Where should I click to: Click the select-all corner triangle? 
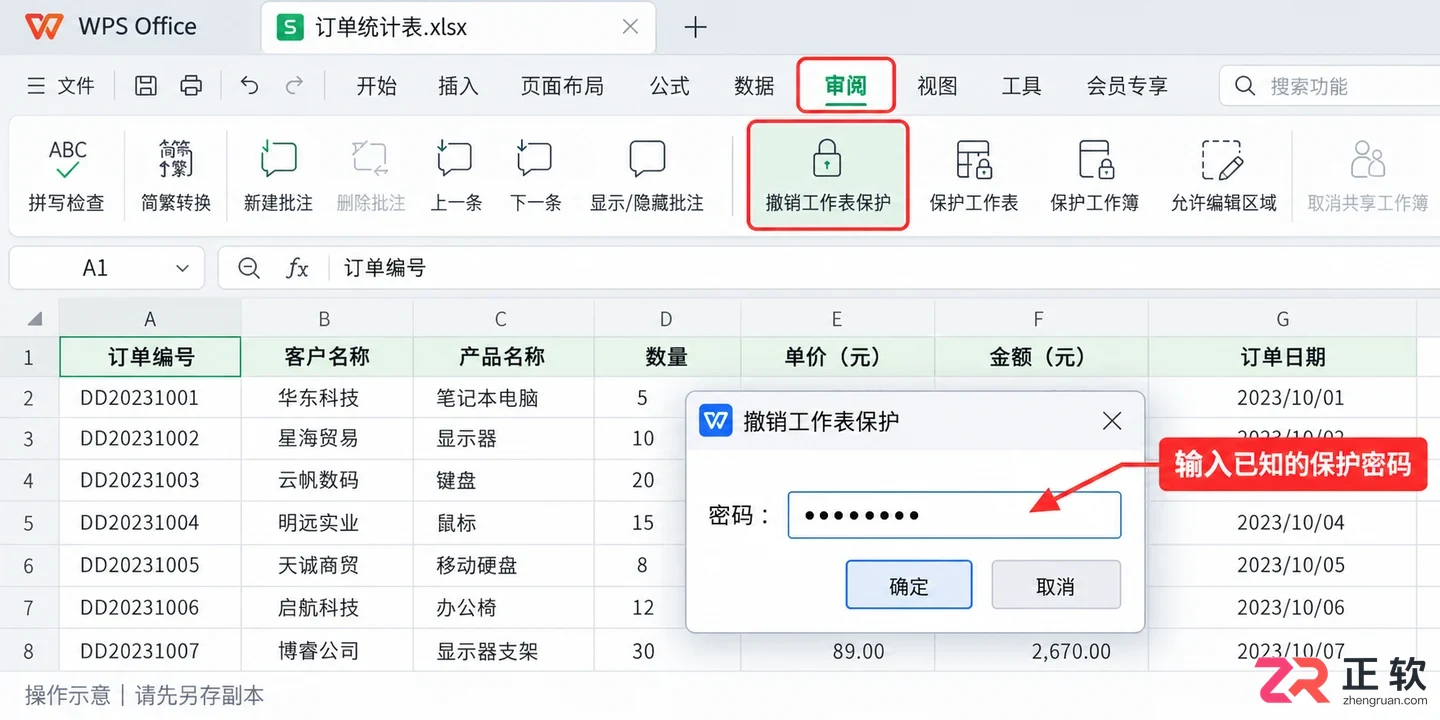(x=35, y=319)
